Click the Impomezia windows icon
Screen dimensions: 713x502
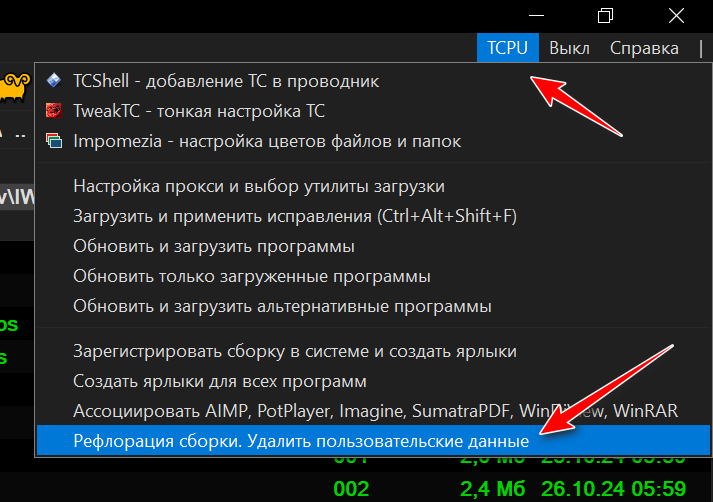(54, 141)
